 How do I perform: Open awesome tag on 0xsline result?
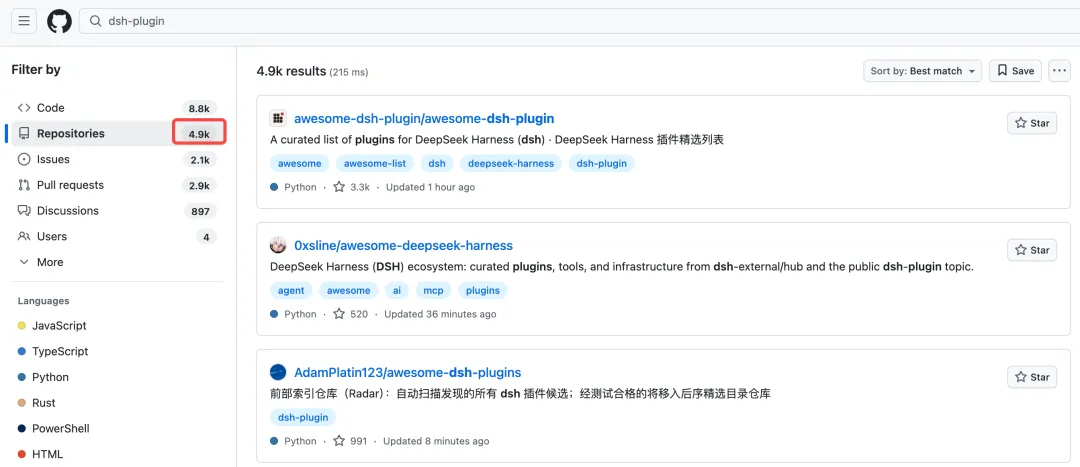click(349, 291)
